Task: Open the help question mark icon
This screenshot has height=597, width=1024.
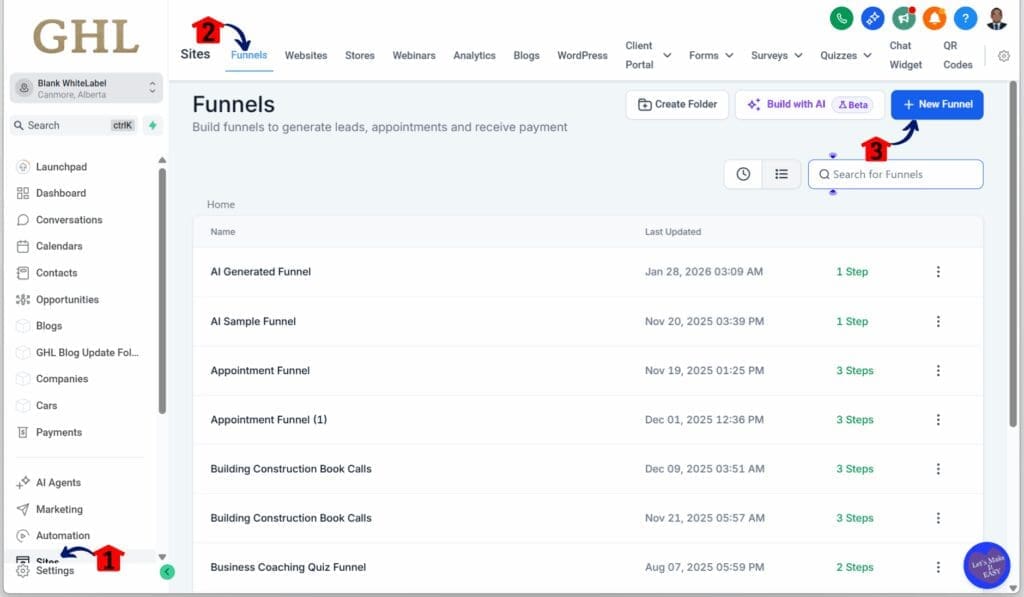Action: coord(963,18)
